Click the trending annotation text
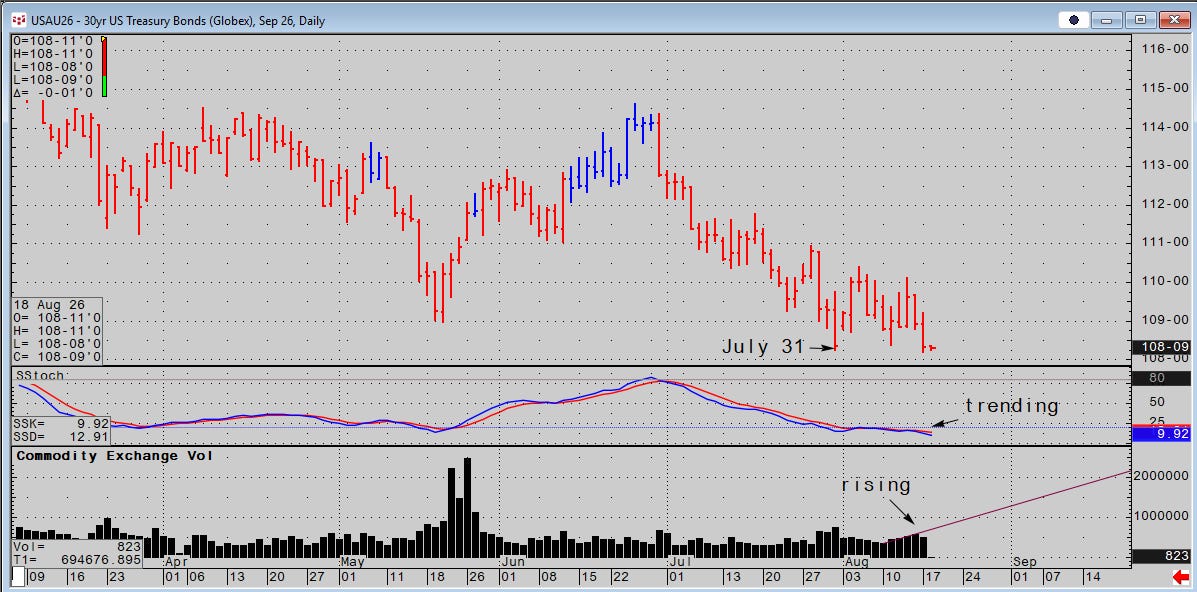The width and height of the screenshot is (1197, 592). (1012, 406)
